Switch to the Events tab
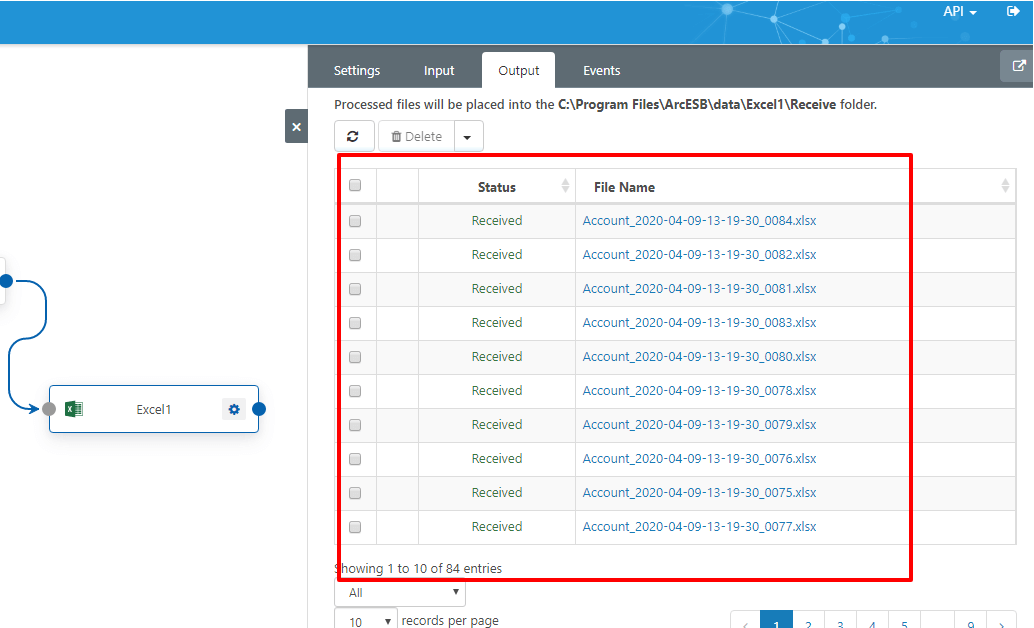 point(601,71)
